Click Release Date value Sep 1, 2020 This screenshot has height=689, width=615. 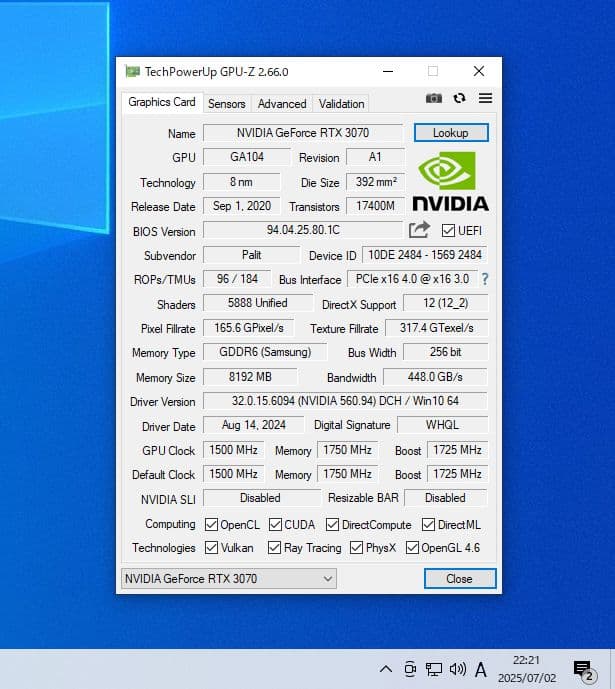[x=241, y=206]
